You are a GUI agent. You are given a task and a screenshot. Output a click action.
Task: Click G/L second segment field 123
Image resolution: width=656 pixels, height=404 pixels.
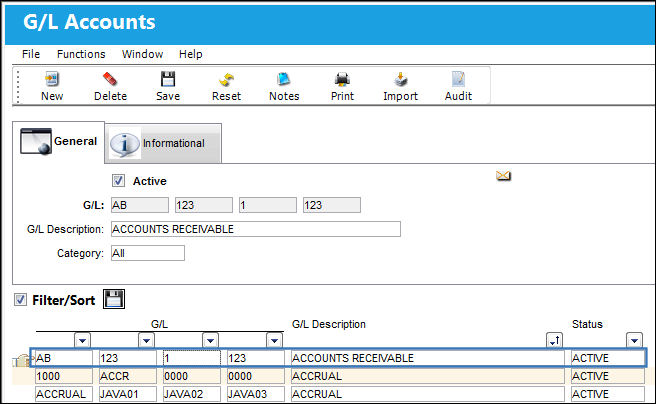[204, 205]
